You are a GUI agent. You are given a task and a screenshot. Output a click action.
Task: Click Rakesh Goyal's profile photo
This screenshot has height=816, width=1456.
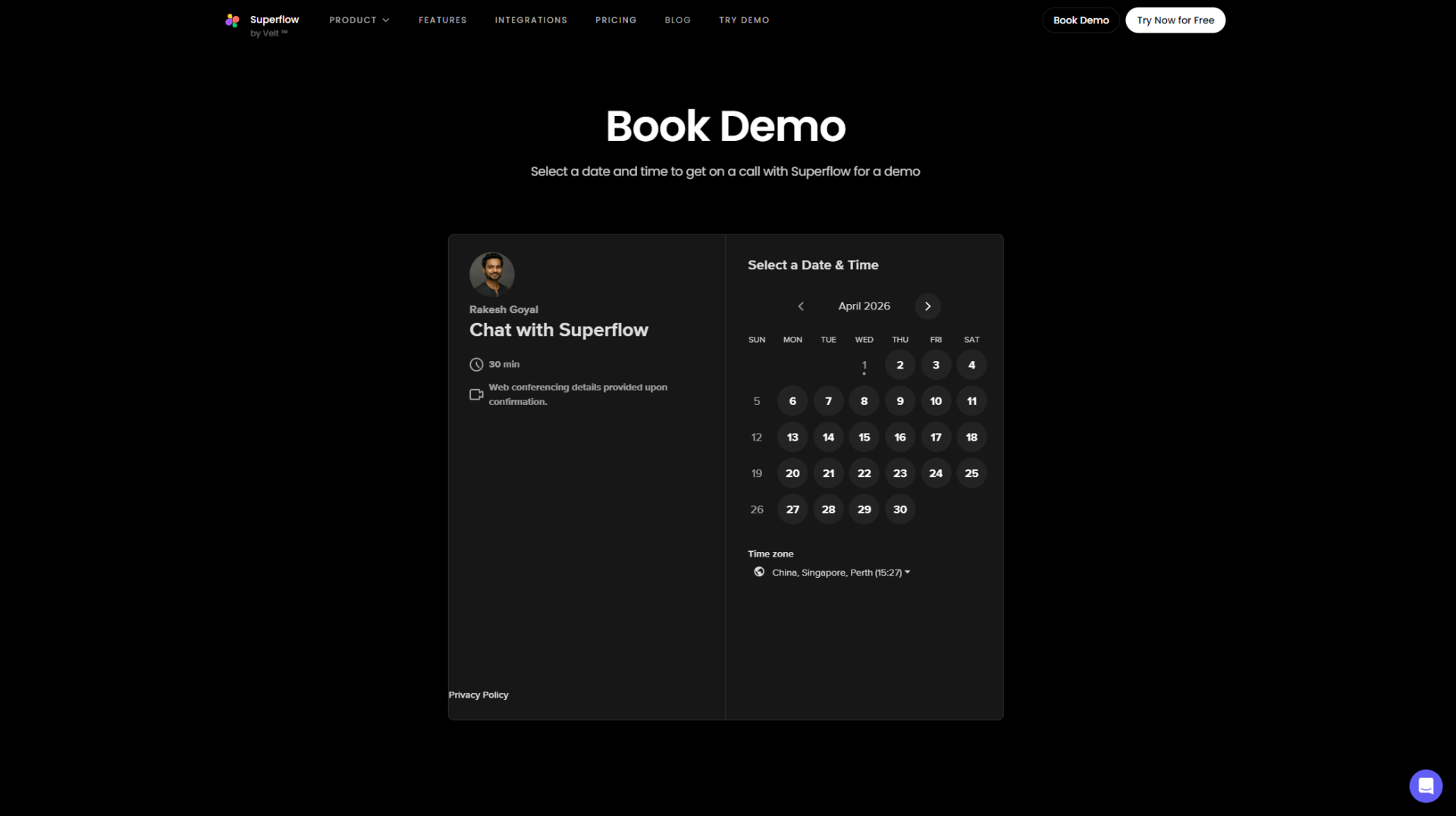[491, 275]
